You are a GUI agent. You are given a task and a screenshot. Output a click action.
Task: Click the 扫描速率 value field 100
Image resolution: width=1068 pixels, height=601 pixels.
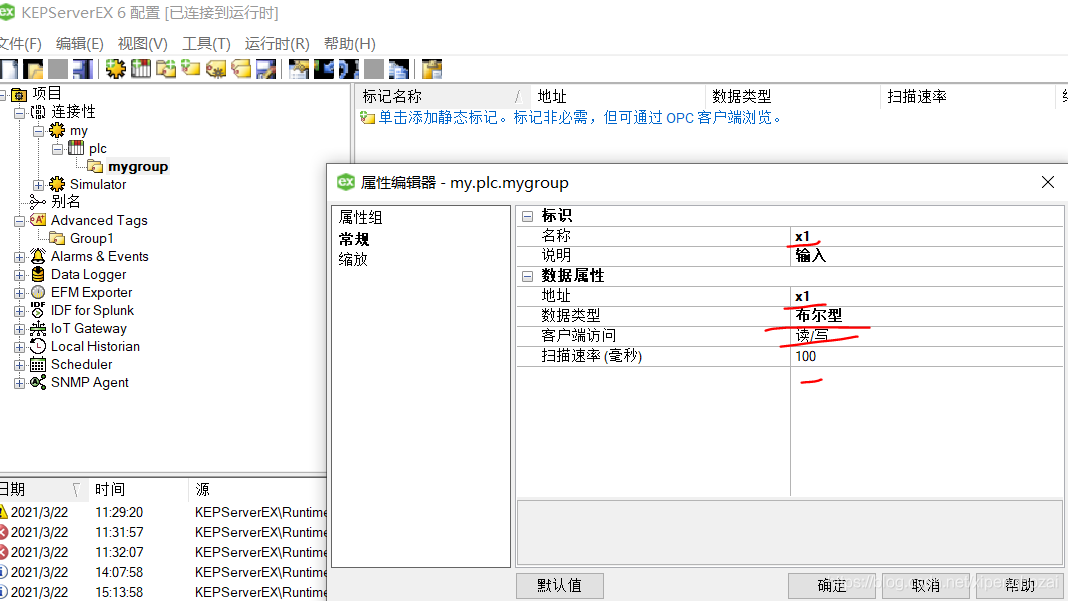pyautogui.click(x=926, y=356)
